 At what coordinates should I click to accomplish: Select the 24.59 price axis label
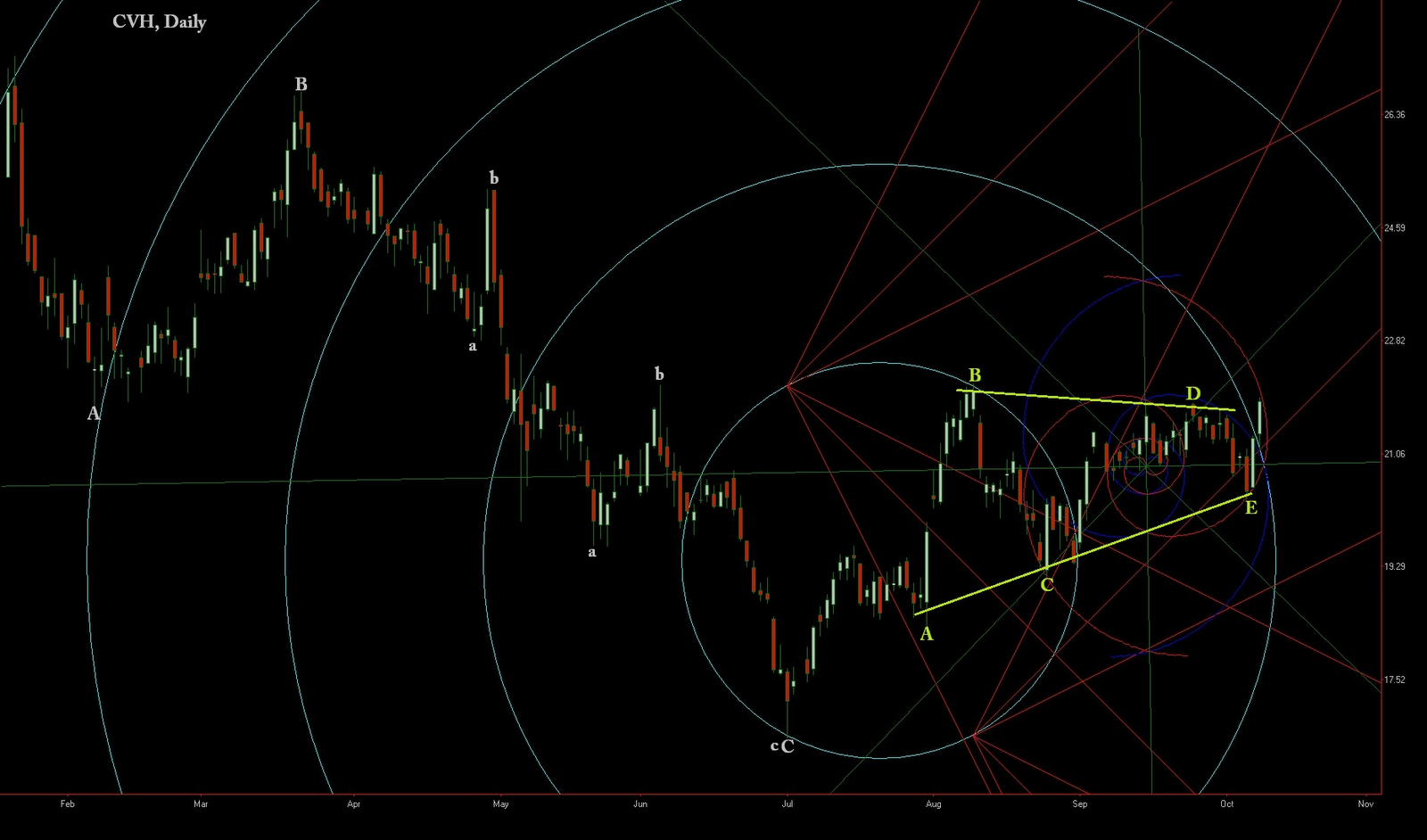click(x=1394, y=228)
